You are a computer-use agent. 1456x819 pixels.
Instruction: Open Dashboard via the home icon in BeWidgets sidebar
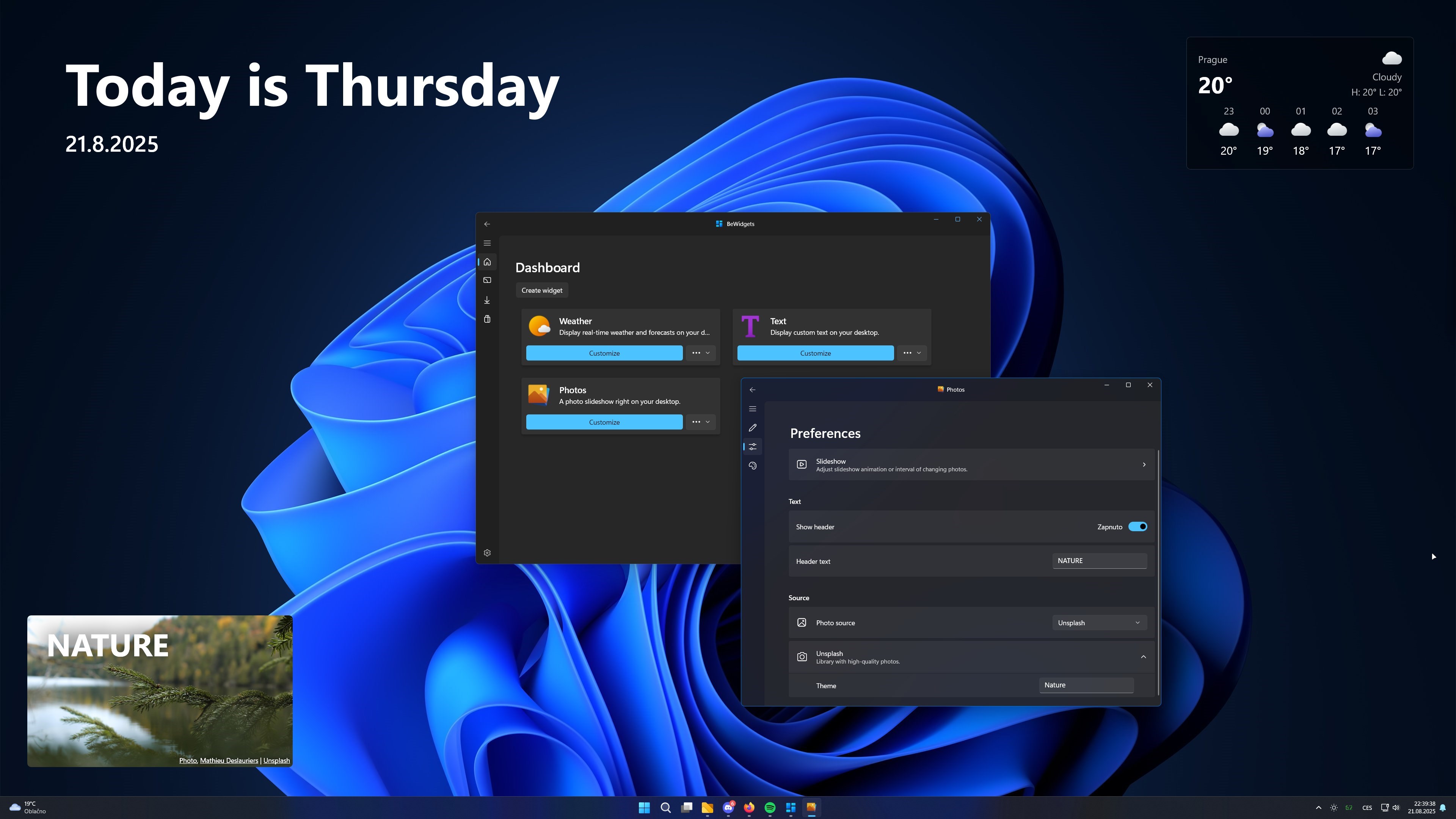(x=487, y=262)
